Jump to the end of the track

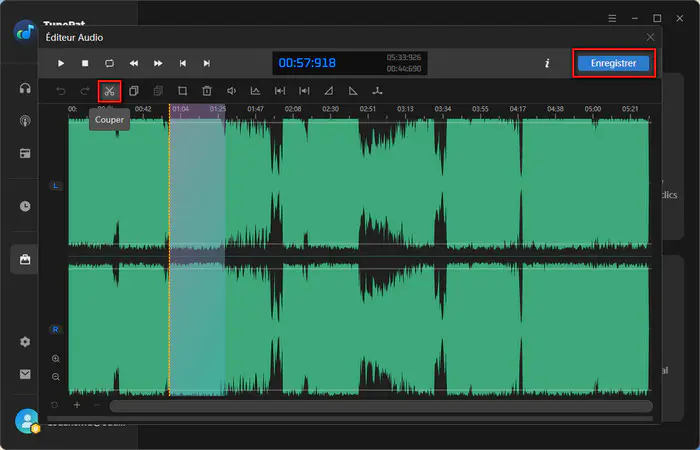coord(207,63)
